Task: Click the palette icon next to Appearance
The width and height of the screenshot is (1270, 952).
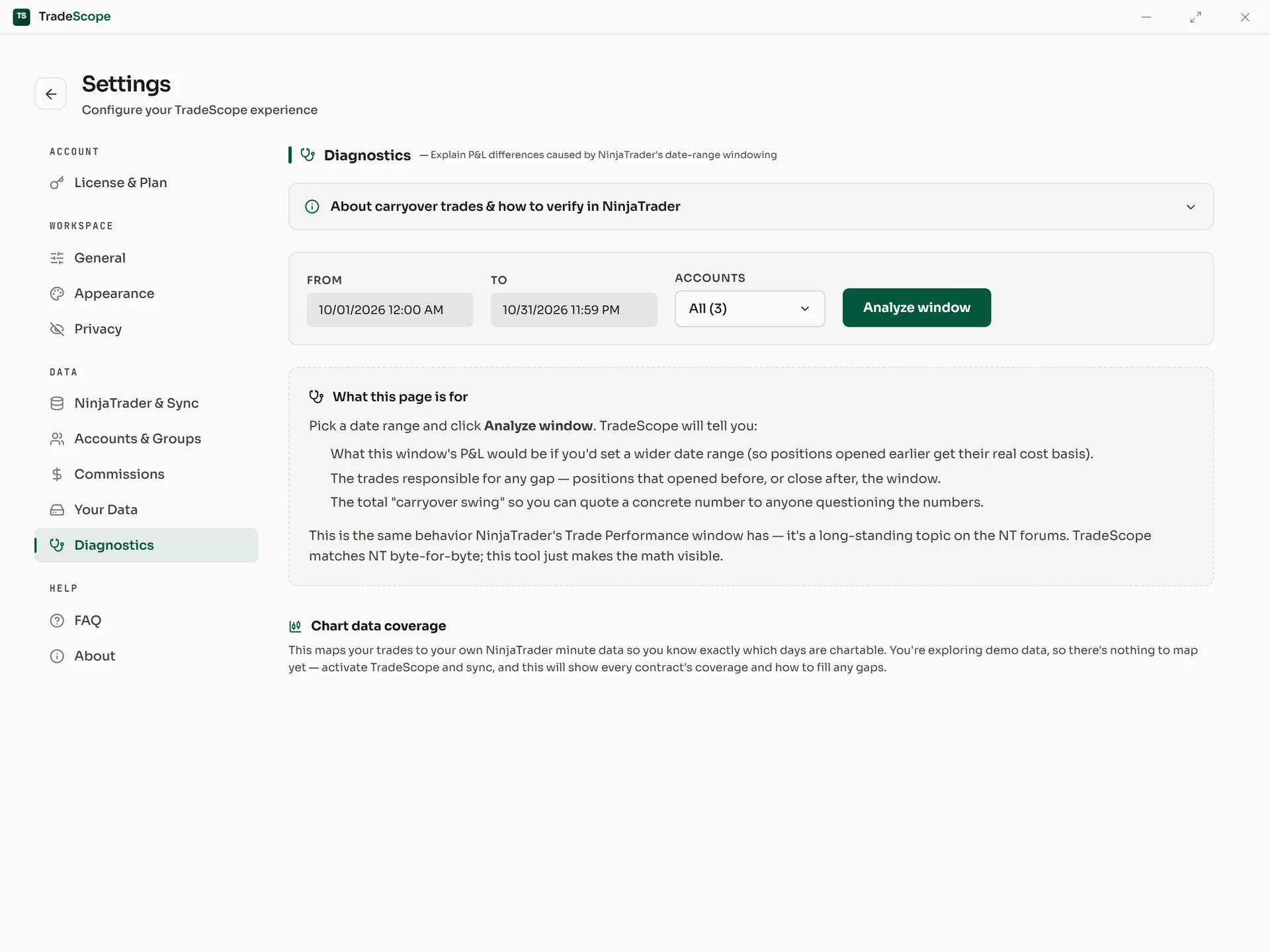Action: click(x=57, y=294)
